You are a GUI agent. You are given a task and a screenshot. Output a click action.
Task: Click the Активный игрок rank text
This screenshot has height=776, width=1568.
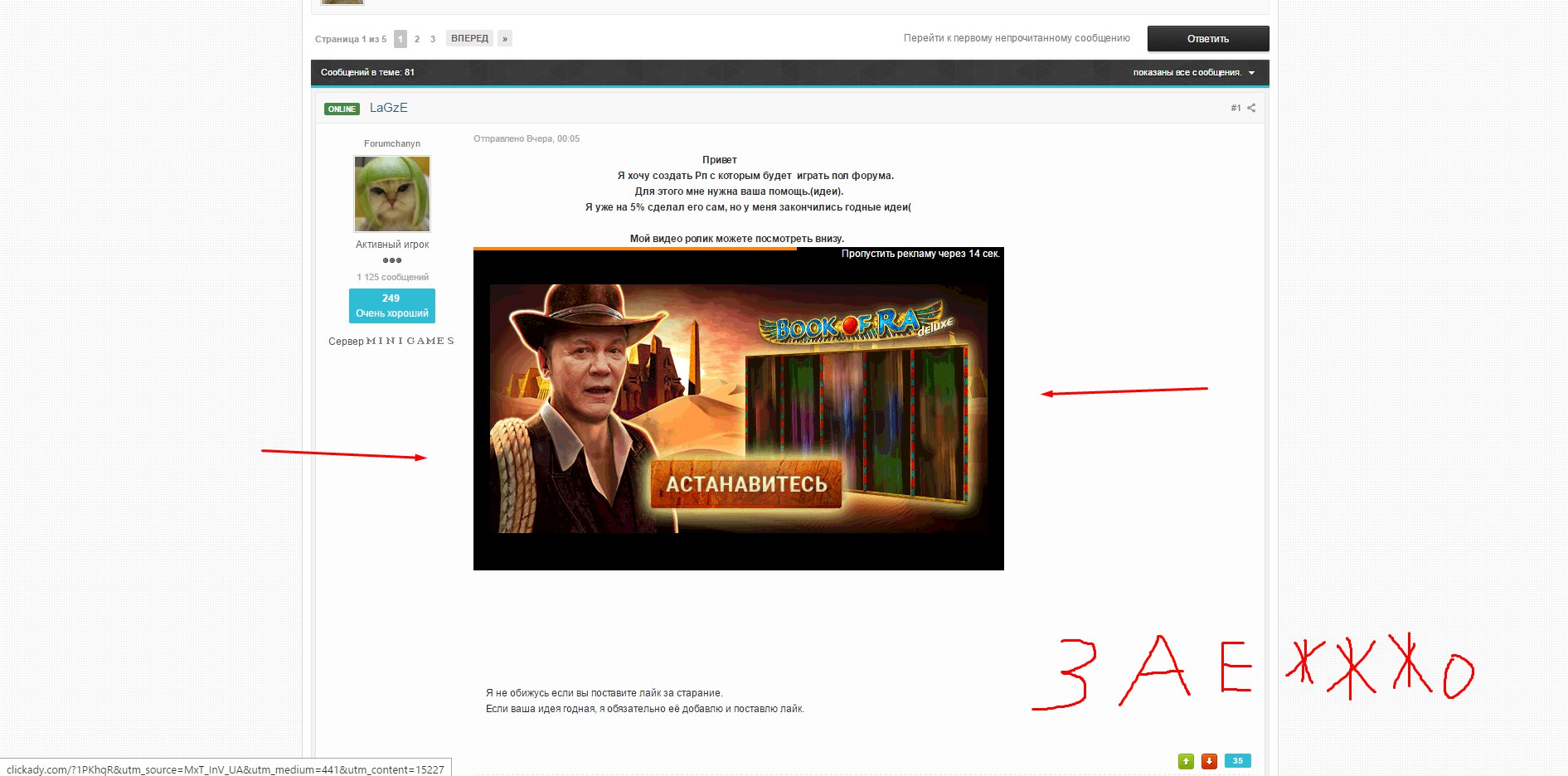tap(392, 245)
